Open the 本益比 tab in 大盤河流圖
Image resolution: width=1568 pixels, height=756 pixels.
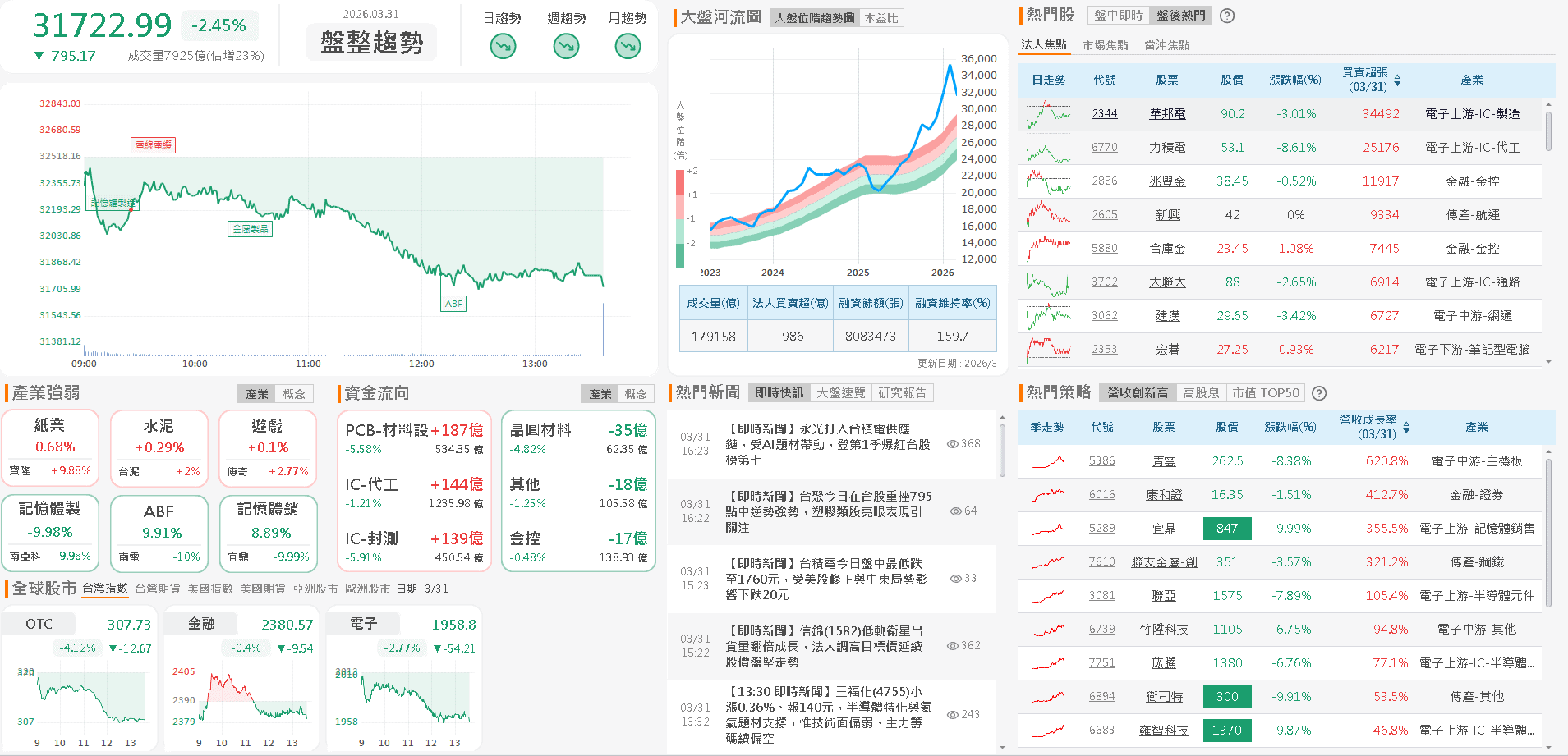(881, 18)
